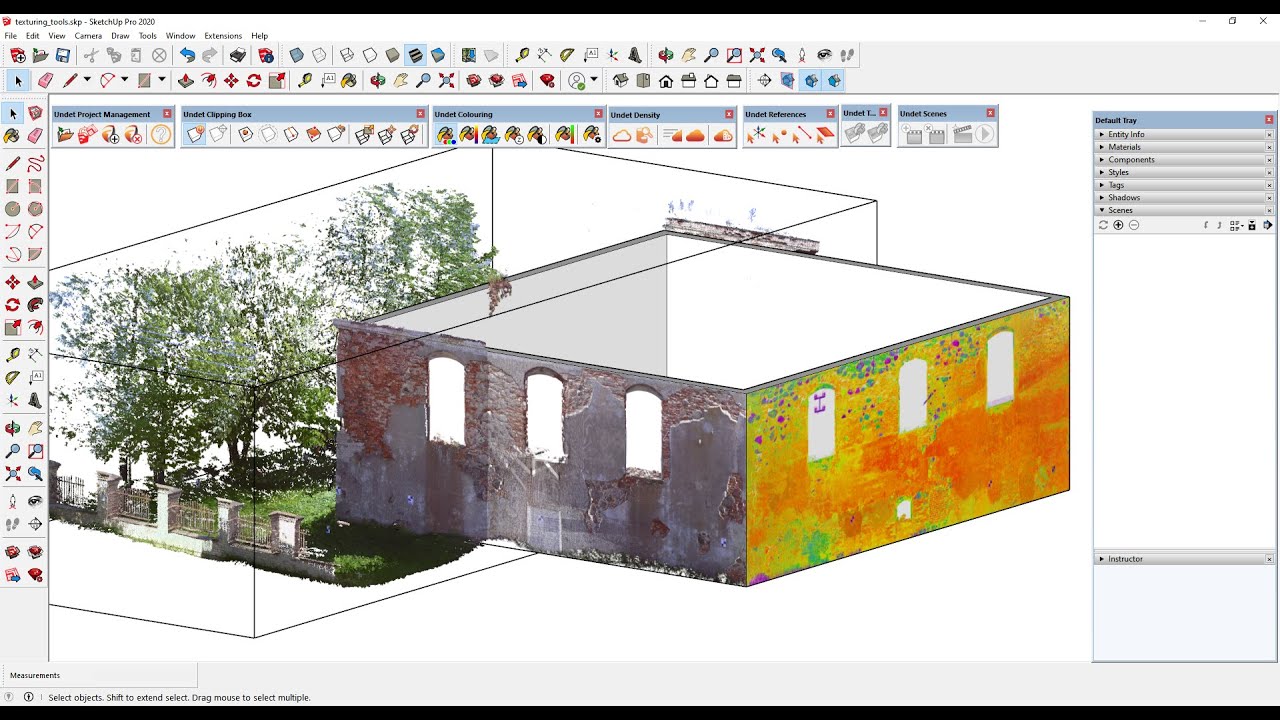This screenshot has width=1280, height=720.
Task: Open scene view options dropdown in Scenes panel
Action: click(1237, 225)
